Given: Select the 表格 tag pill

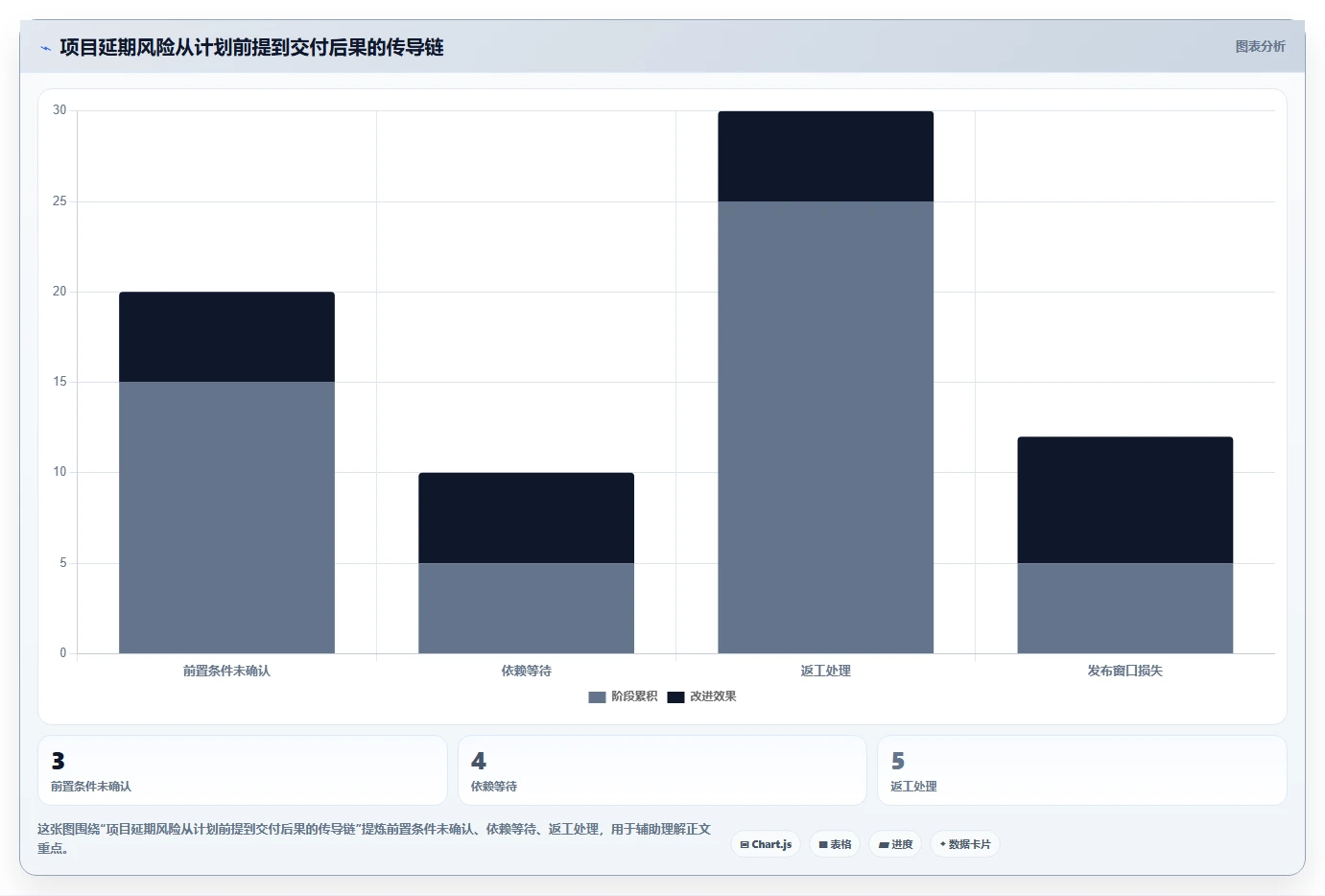Looking at the screenshot, I should (835, 844).
